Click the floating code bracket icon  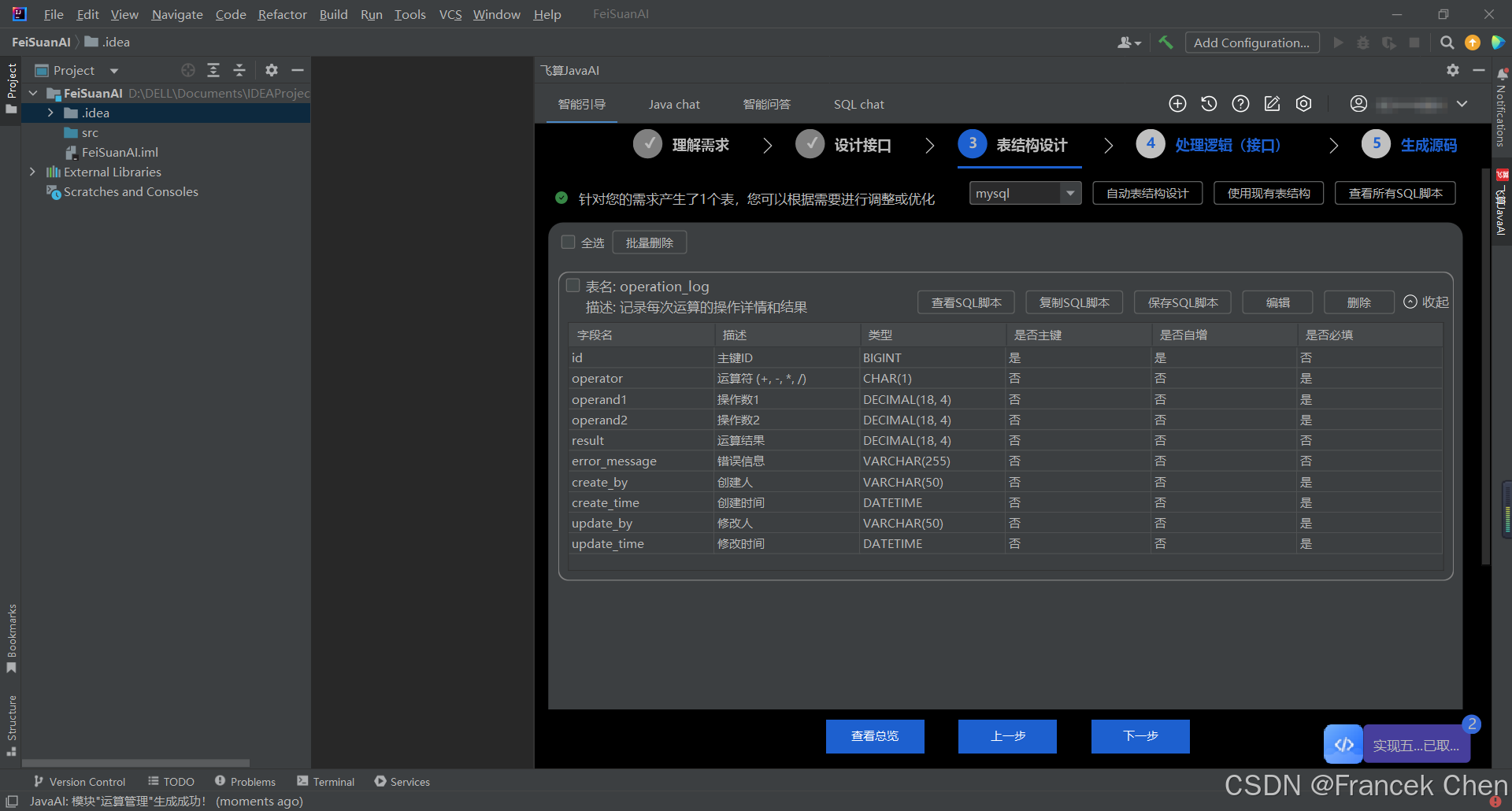point(1343,744)
